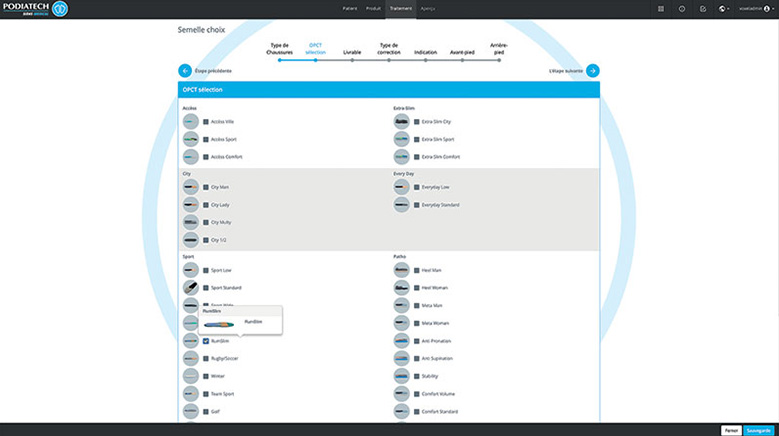Open the Produit tab

point(373,8)
